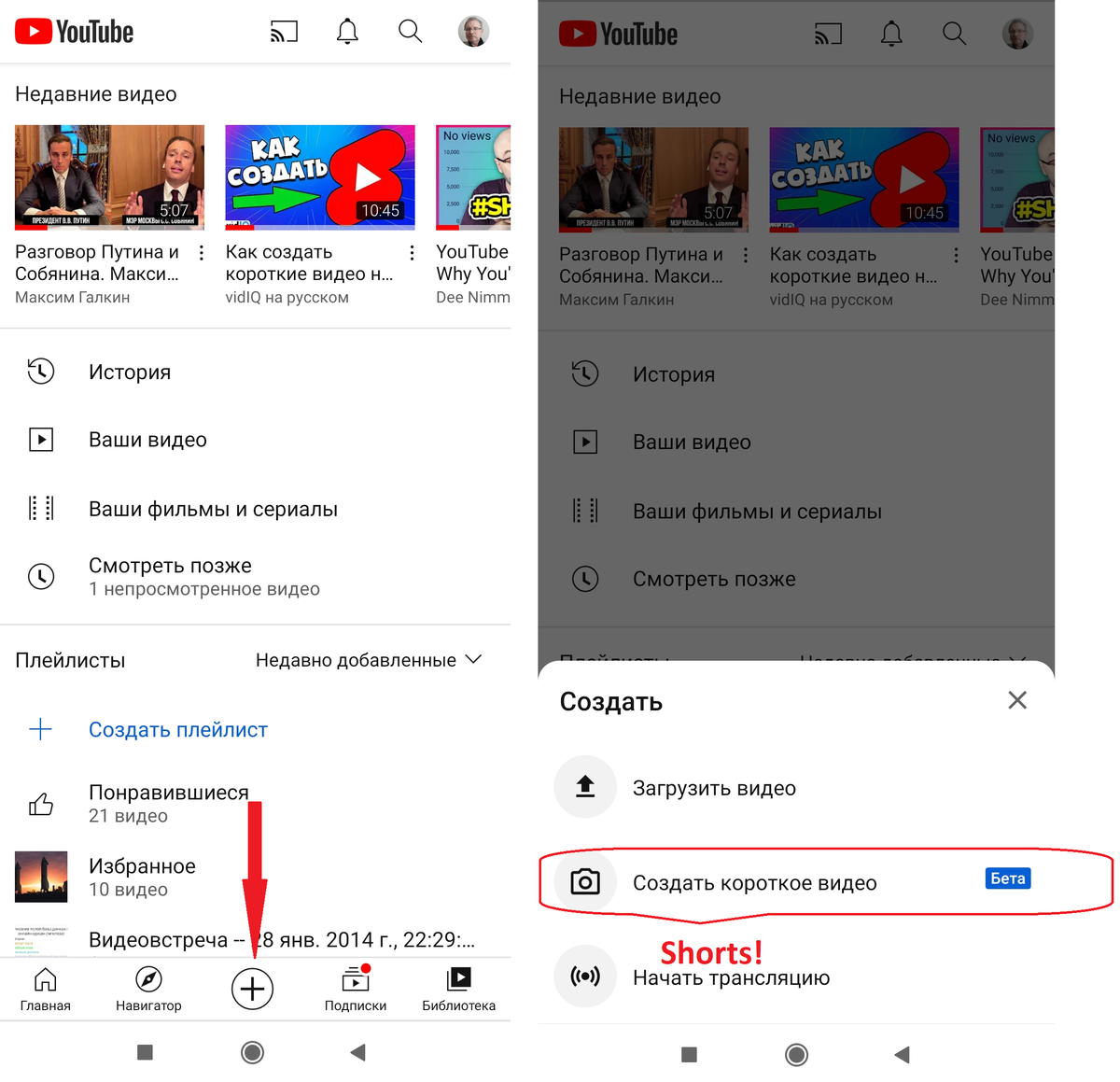This screenshot has height=1082, width=1120.
Task: Close the Создать sheet with X
Action: [x=1017, y=700]
